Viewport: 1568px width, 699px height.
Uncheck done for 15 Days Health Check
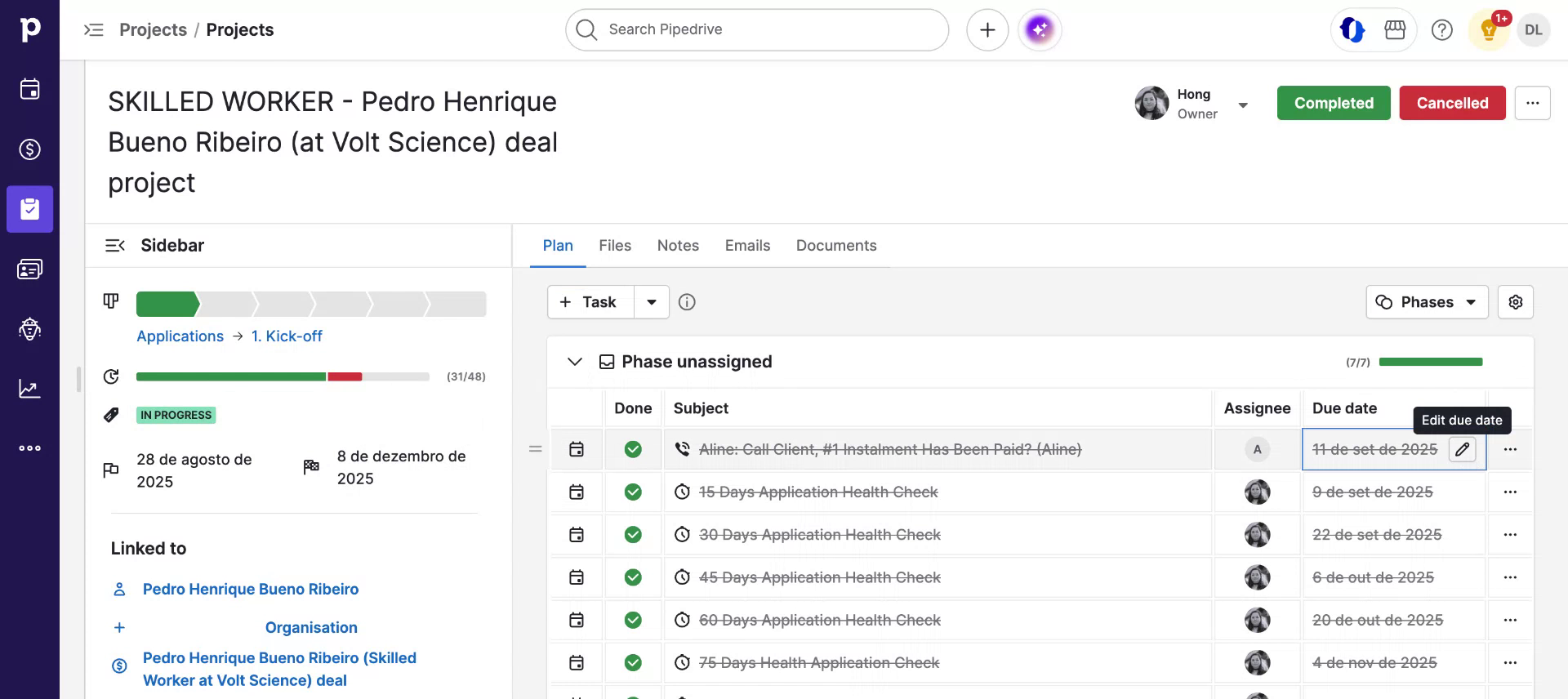[x=633, y=492]
